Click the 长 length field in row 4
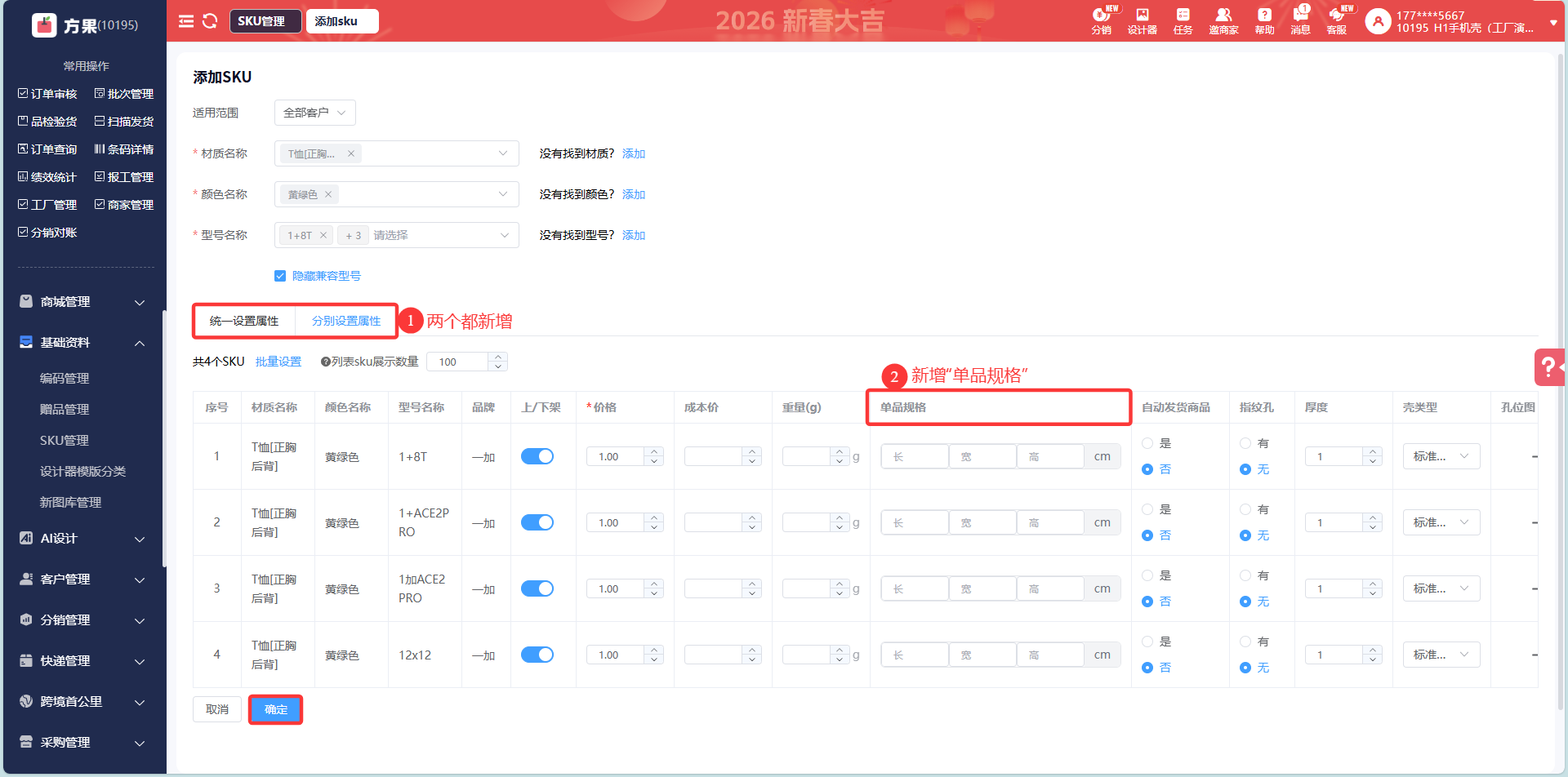Screen dimensions: 1568x777 (915, 655)
